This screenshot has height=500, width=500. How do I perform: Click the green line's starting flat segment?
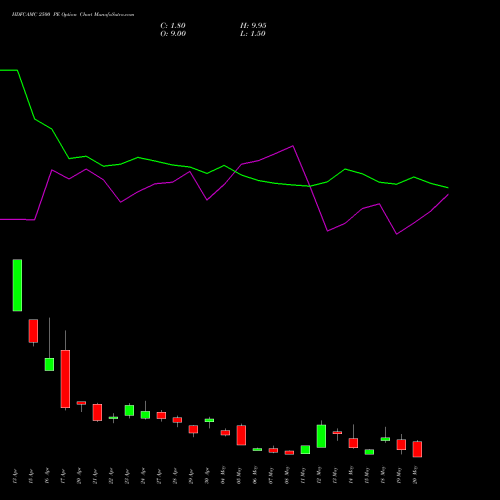click(9, 70)
